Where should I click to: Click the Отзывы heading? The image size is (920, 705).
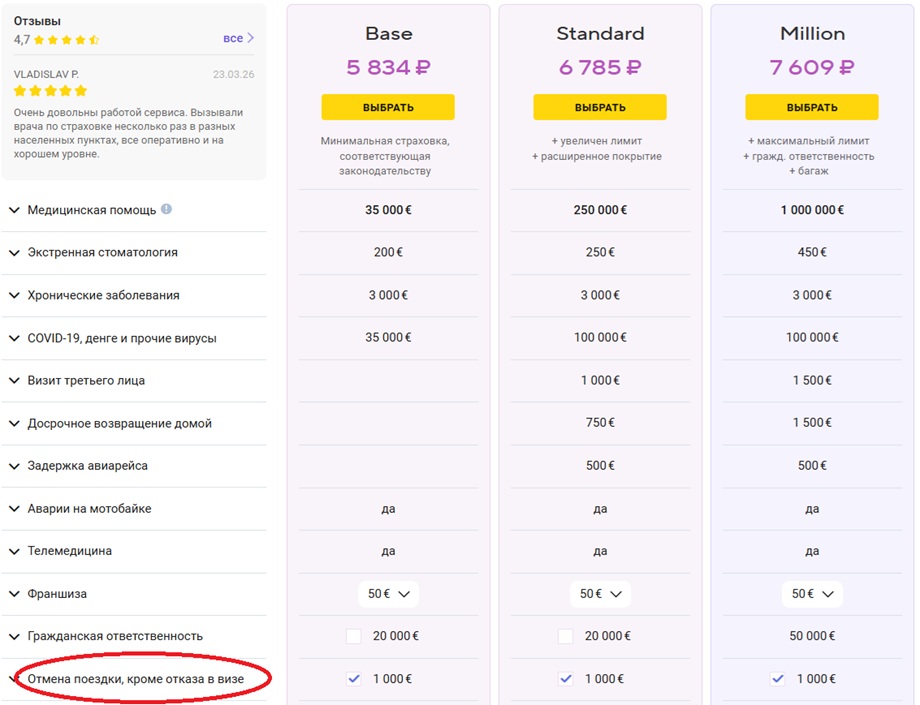(37, 21)
